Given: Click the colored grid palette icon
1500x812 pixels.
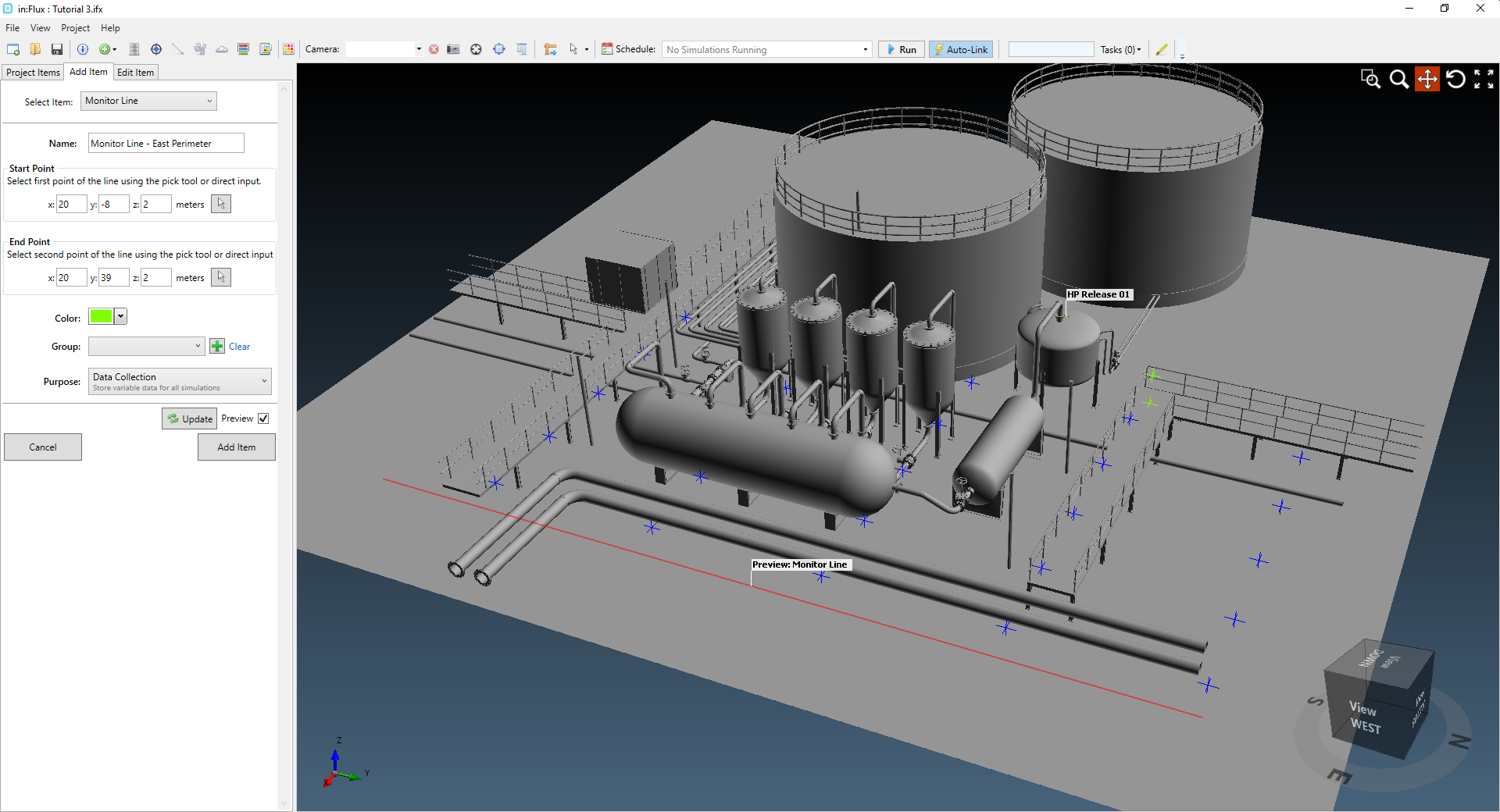Looking at the screenshot, I should [x=289, y=49].
